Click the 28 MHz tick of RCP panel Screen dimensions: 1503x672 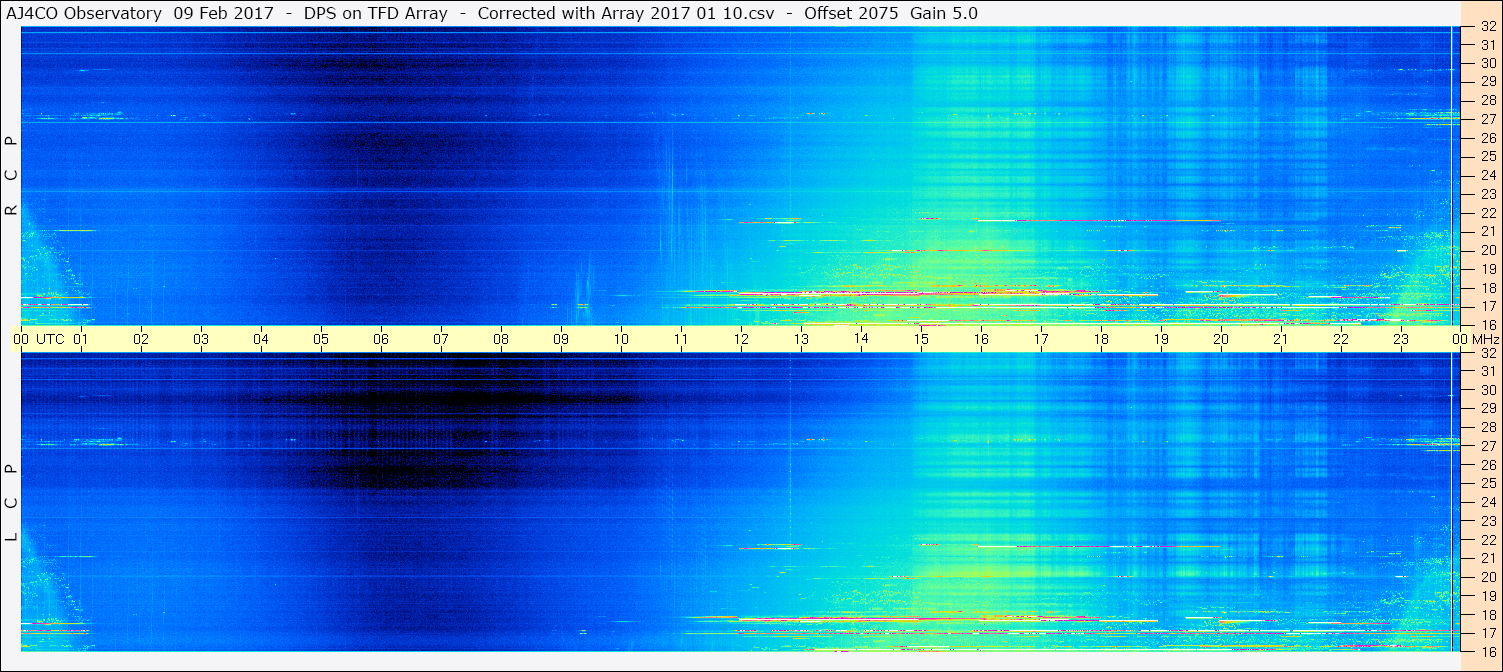coord(1487,100)
